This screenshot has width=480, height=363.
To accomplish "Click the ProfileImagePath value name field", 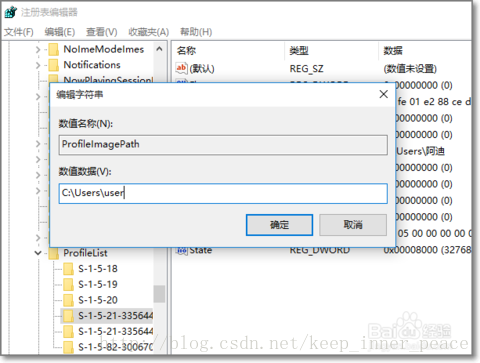I will point(223,145).
